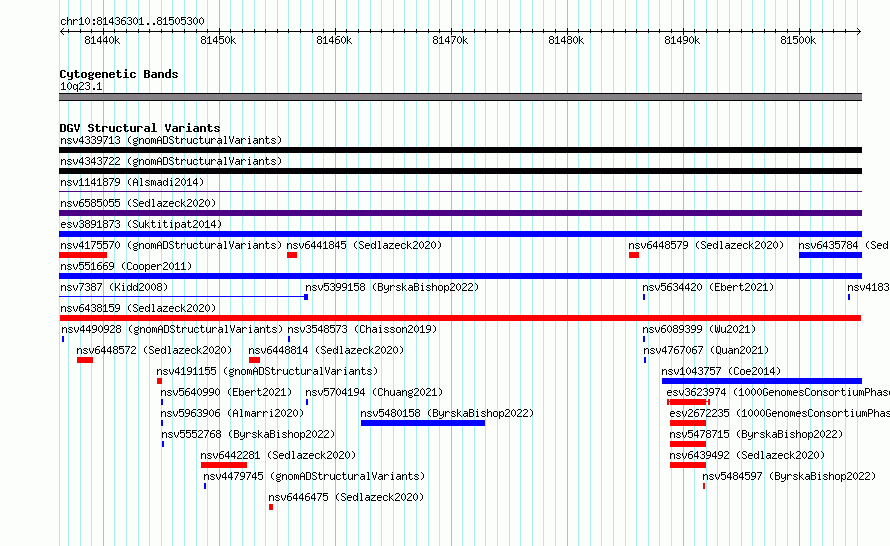Open esv2672235 1000Genomes variant label
The height and width of the screenshot is (546, 890).
coord(779,413)
